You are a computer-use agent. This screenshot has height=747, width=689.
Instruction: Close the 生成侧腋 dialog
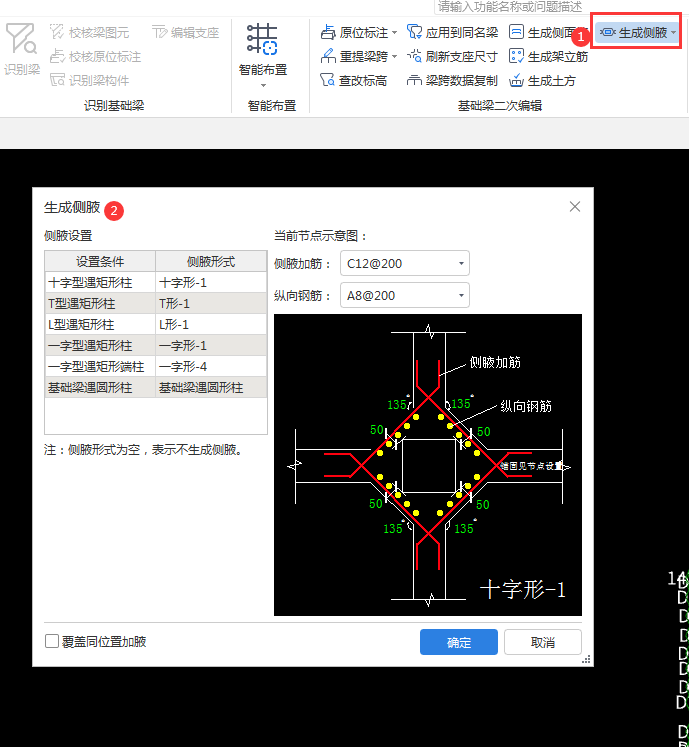[x=575, y=207]
